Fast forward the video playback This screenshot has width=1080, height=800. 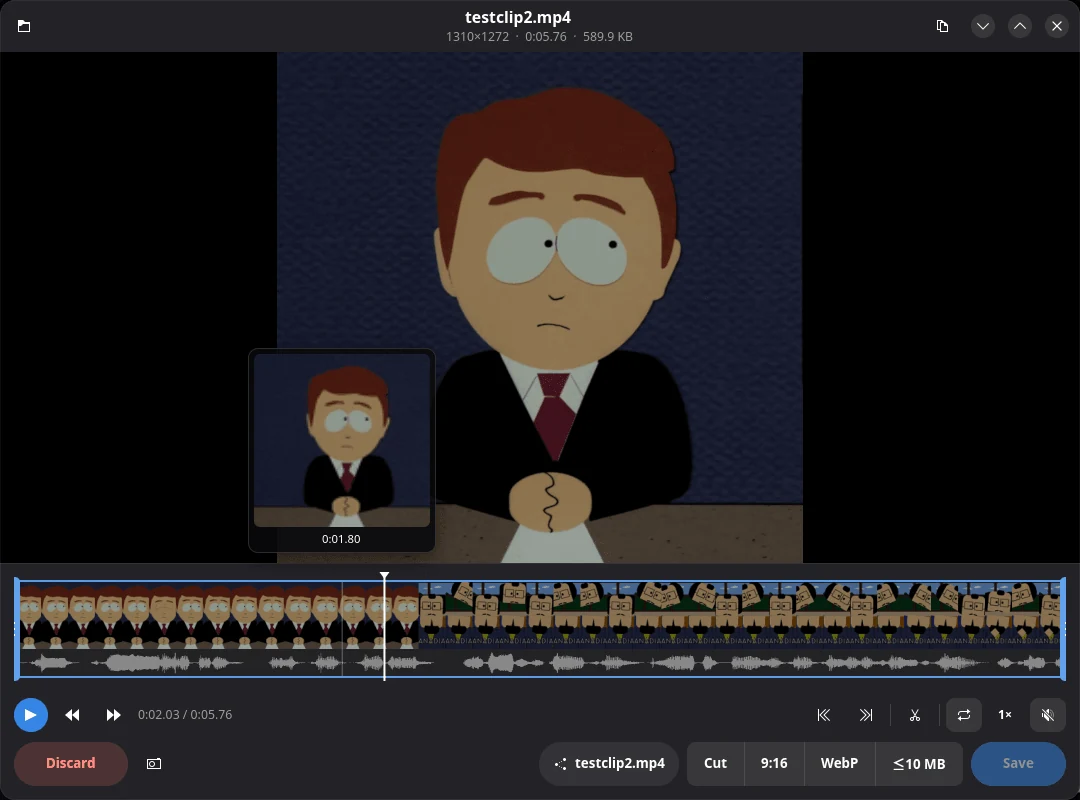(113, 715)
